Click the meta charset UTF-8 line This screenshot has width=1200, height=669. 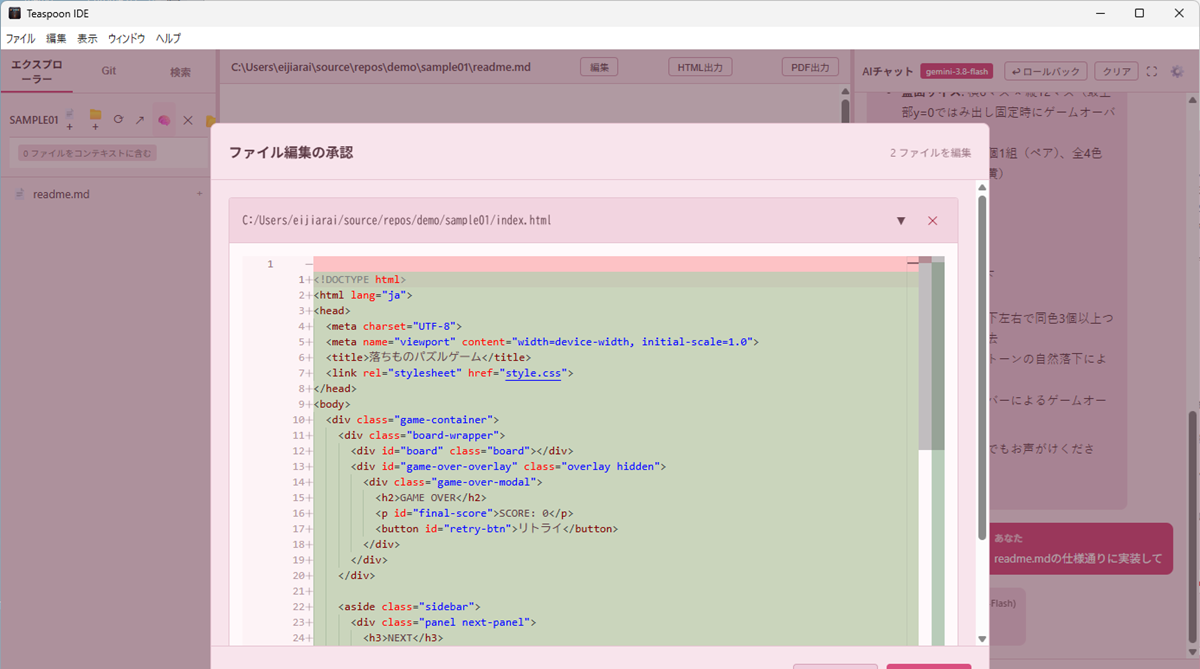click(x=393, y=326)
